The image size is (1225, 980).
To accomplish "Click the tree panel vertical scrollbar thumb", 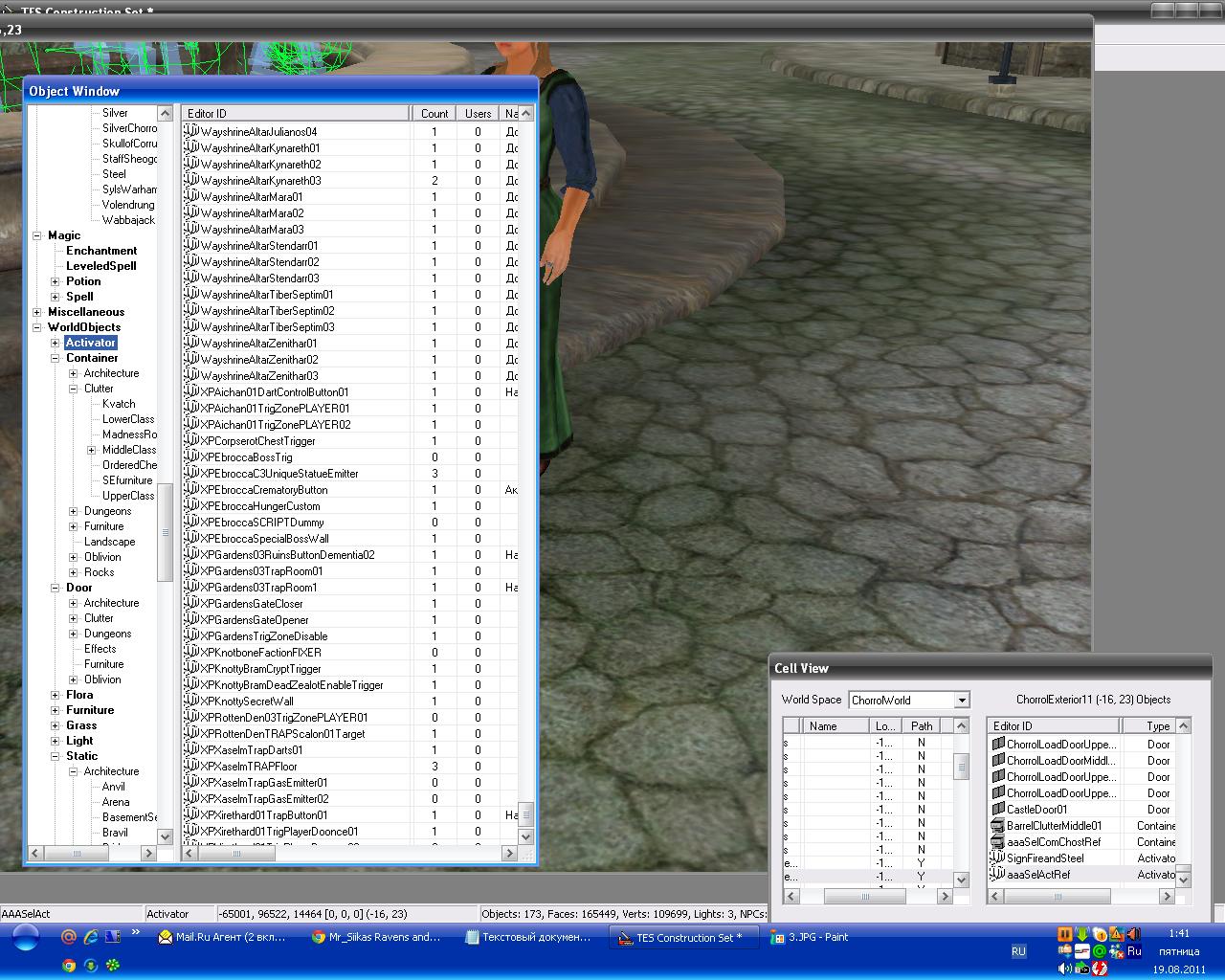I will pos(165,532).
